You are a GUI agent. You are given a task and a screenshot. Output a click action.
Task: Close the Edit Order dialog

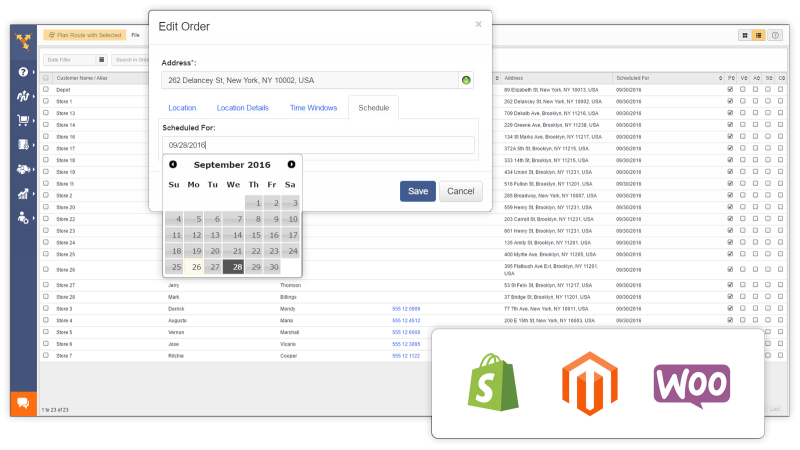tap(478, 24)
